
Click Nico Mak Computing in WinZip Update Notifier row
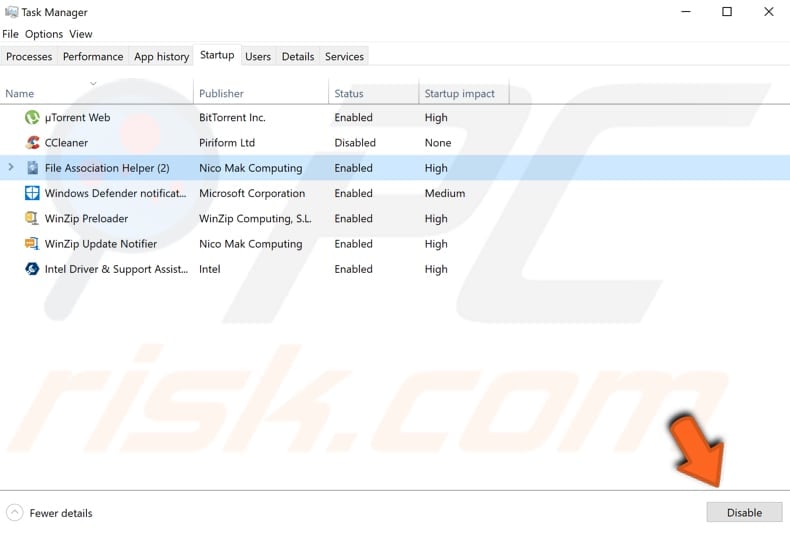pos(250,244)
